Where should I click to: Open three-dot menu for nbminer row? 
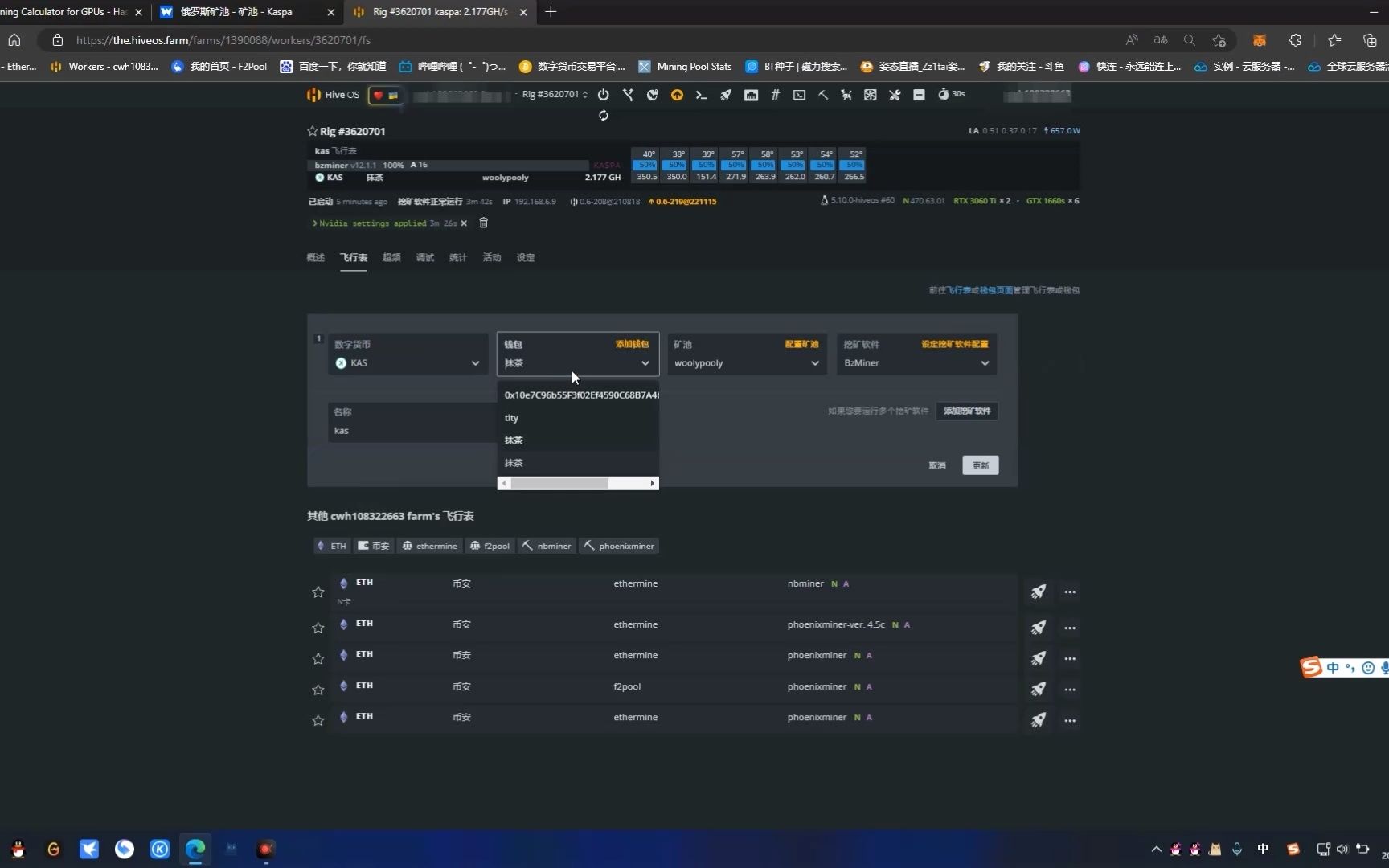click(1069, 592)
